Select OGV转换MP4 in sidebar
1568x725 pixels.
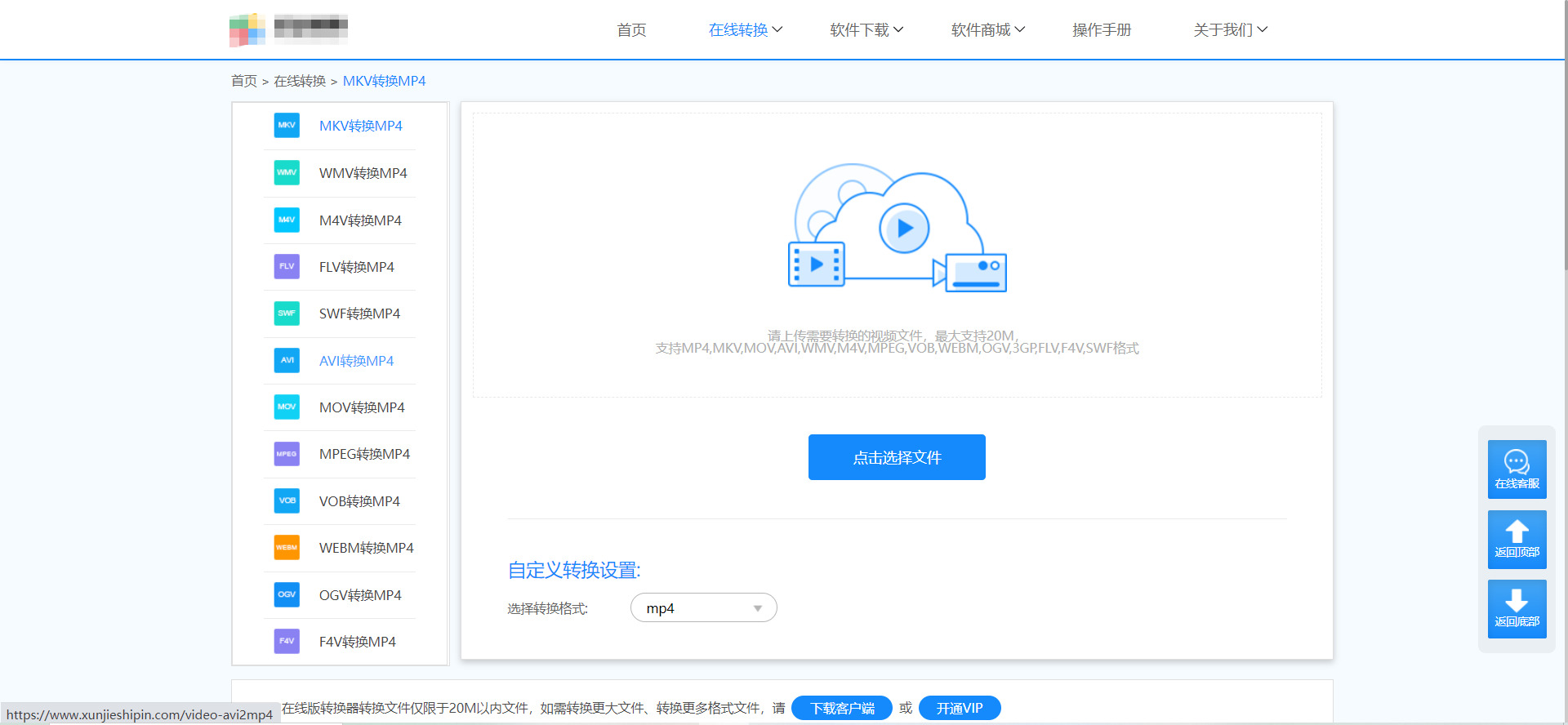point(360,595)
